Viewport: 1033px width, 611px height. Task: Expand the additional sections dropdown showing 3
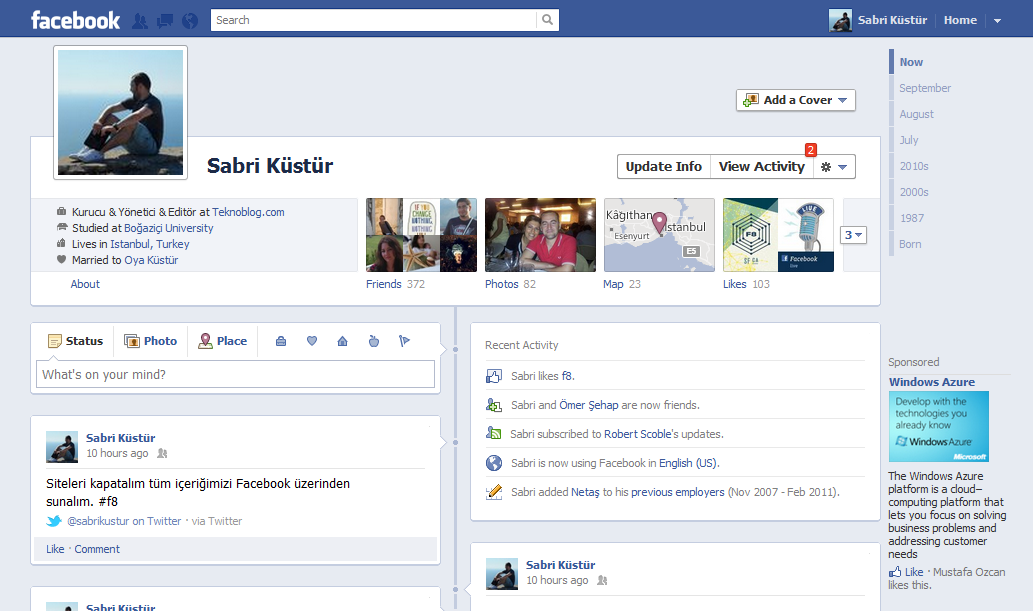click(x=853, y=235)
